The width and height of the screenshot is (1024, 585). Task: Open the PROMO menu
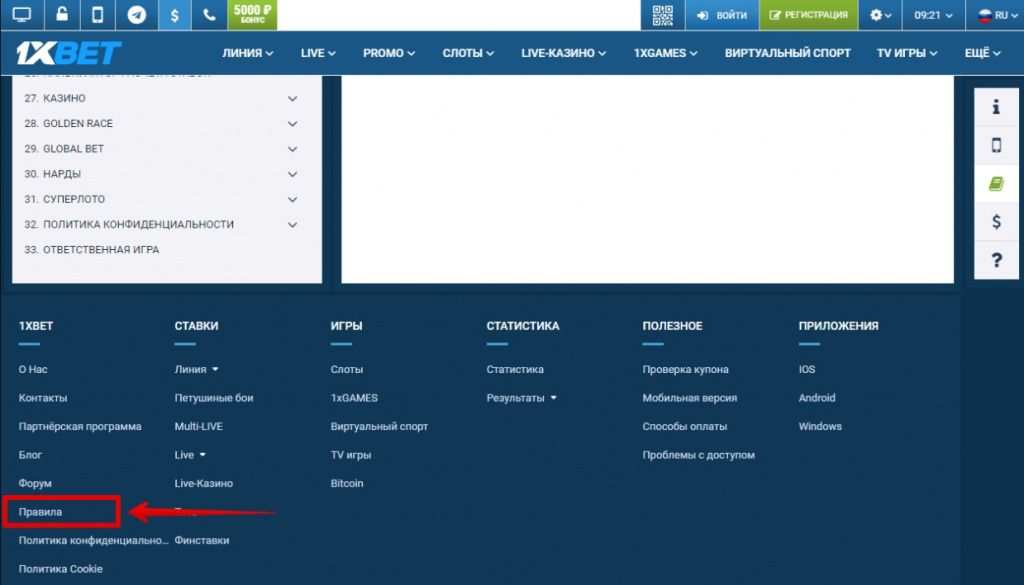pos(389,53)
